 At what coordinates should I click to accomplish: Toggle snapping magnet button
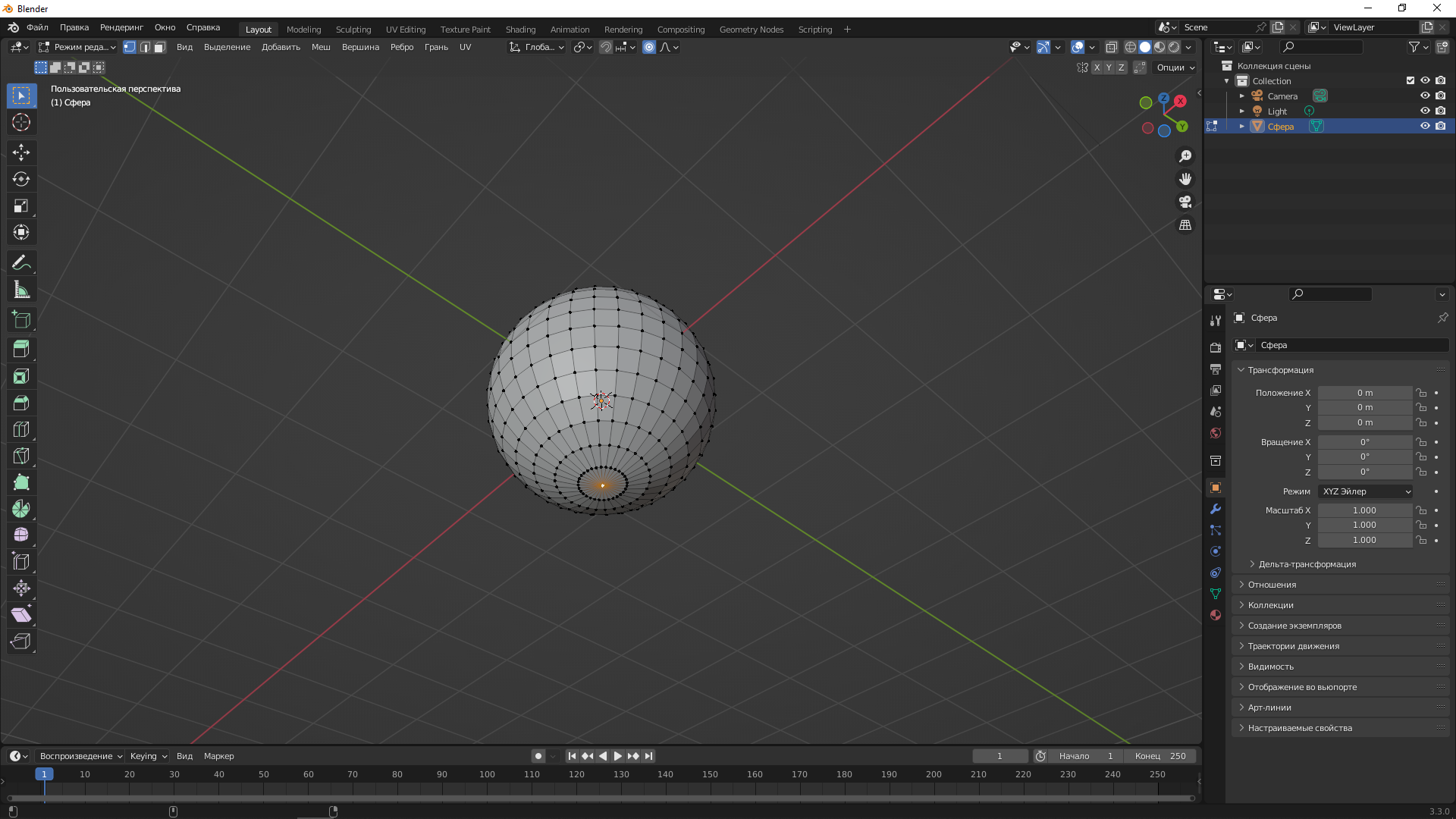[606, 47]
